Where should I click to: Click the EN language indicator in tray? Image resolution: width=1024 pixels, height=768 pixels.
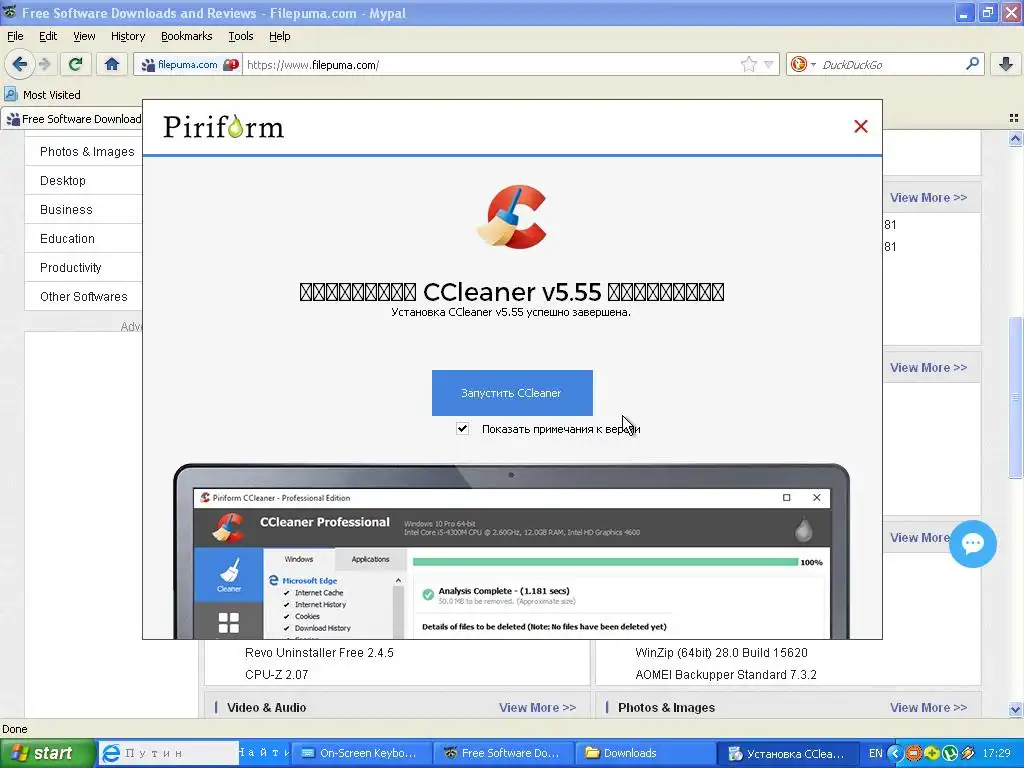(x=875, y=753)
